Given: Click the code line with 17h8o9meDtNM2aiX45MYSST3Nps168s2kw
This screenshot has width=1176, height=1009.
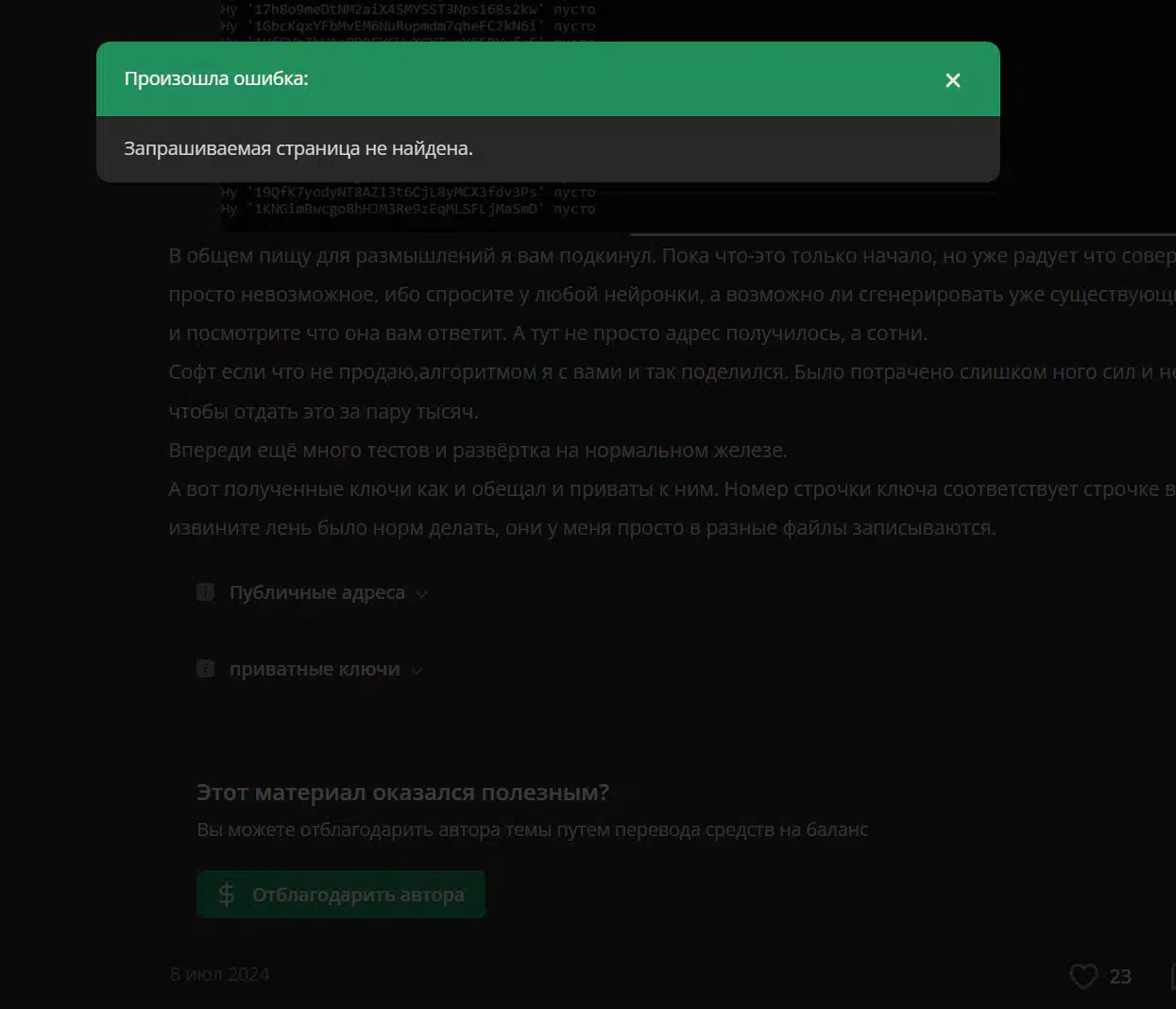Looking at the screenshot, I should pyautogui.click(x=408, y=9).
